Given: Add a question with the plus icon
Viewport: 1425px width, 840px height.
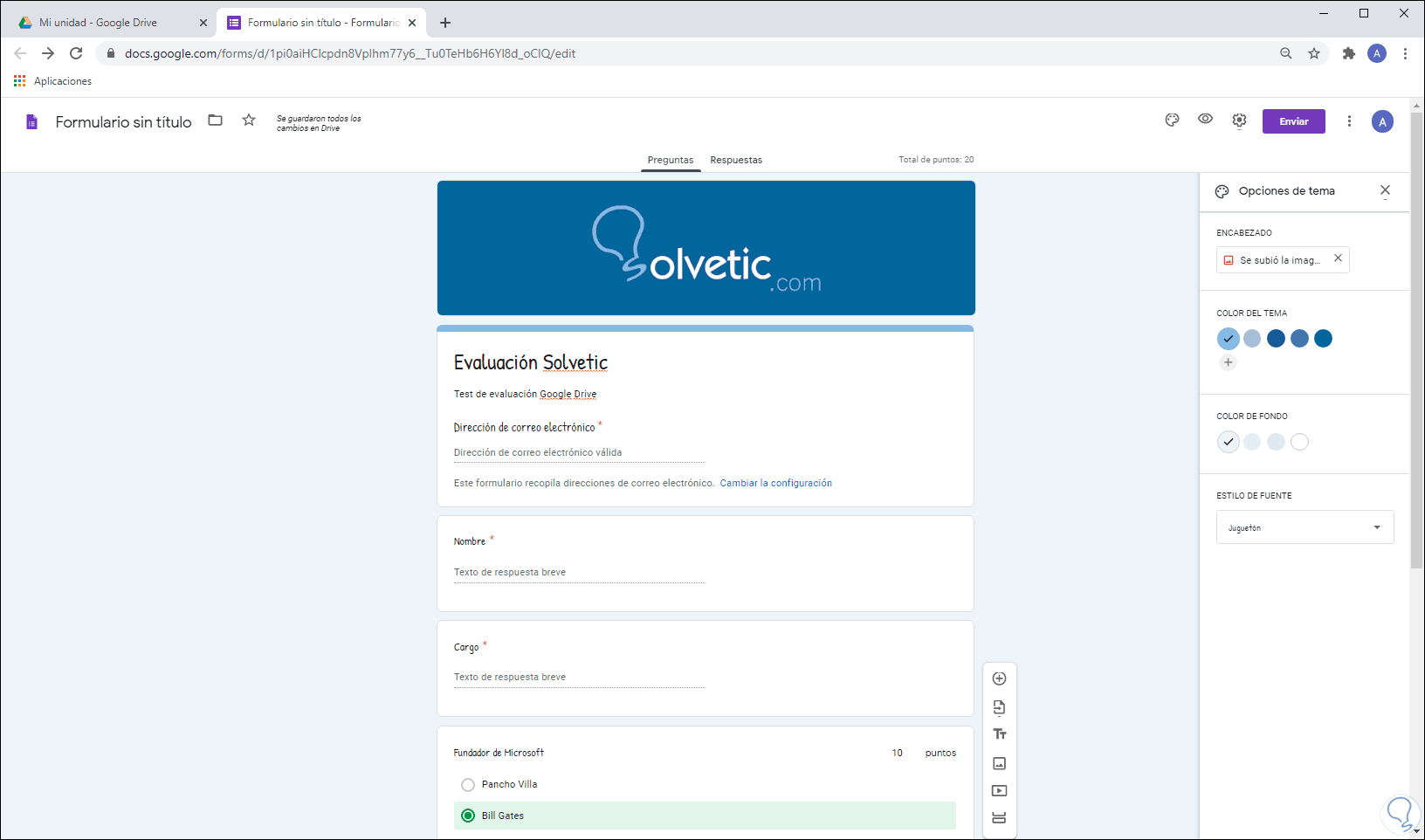Looking at the screenshot, I should tap(1000, 678).
